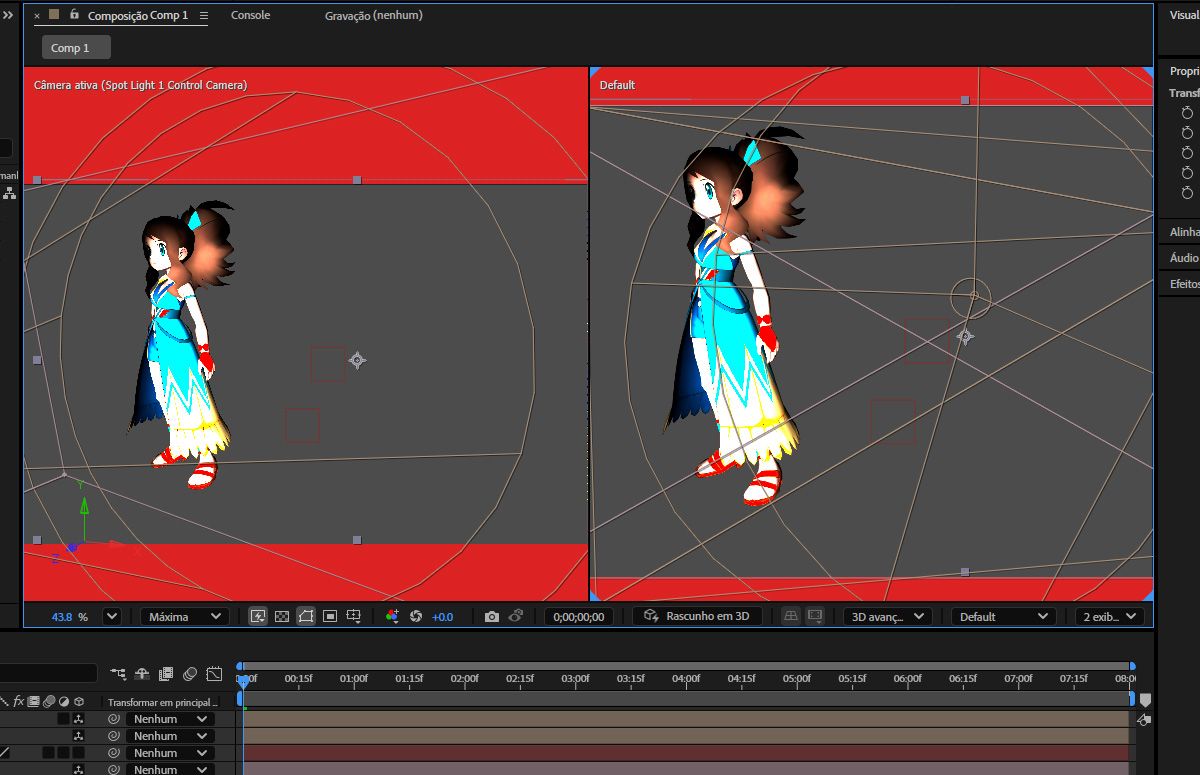Open the Máxima resolution dropdown
The height and width of the screenshot is (775, 1200).
click(184, 617)
